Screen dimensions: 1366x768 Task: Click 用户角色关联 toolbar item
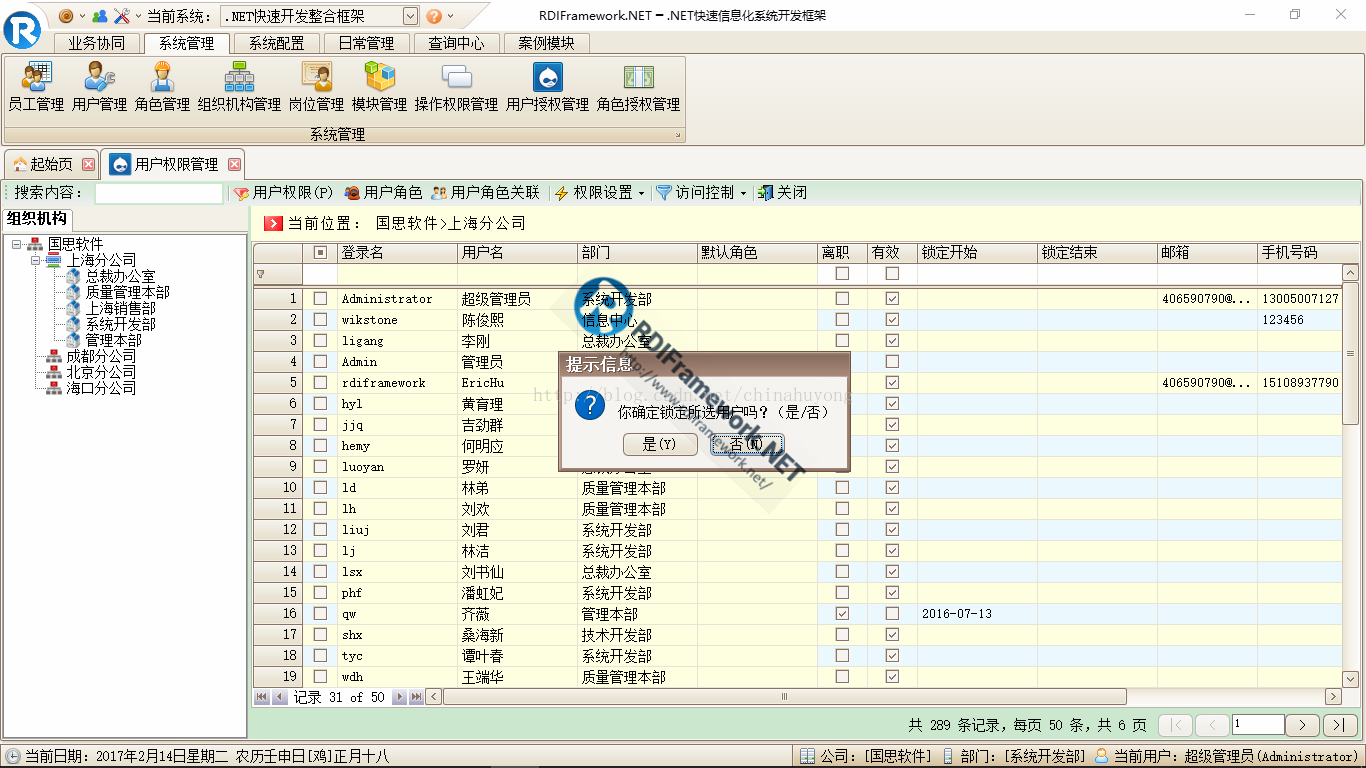pos(485,193)
